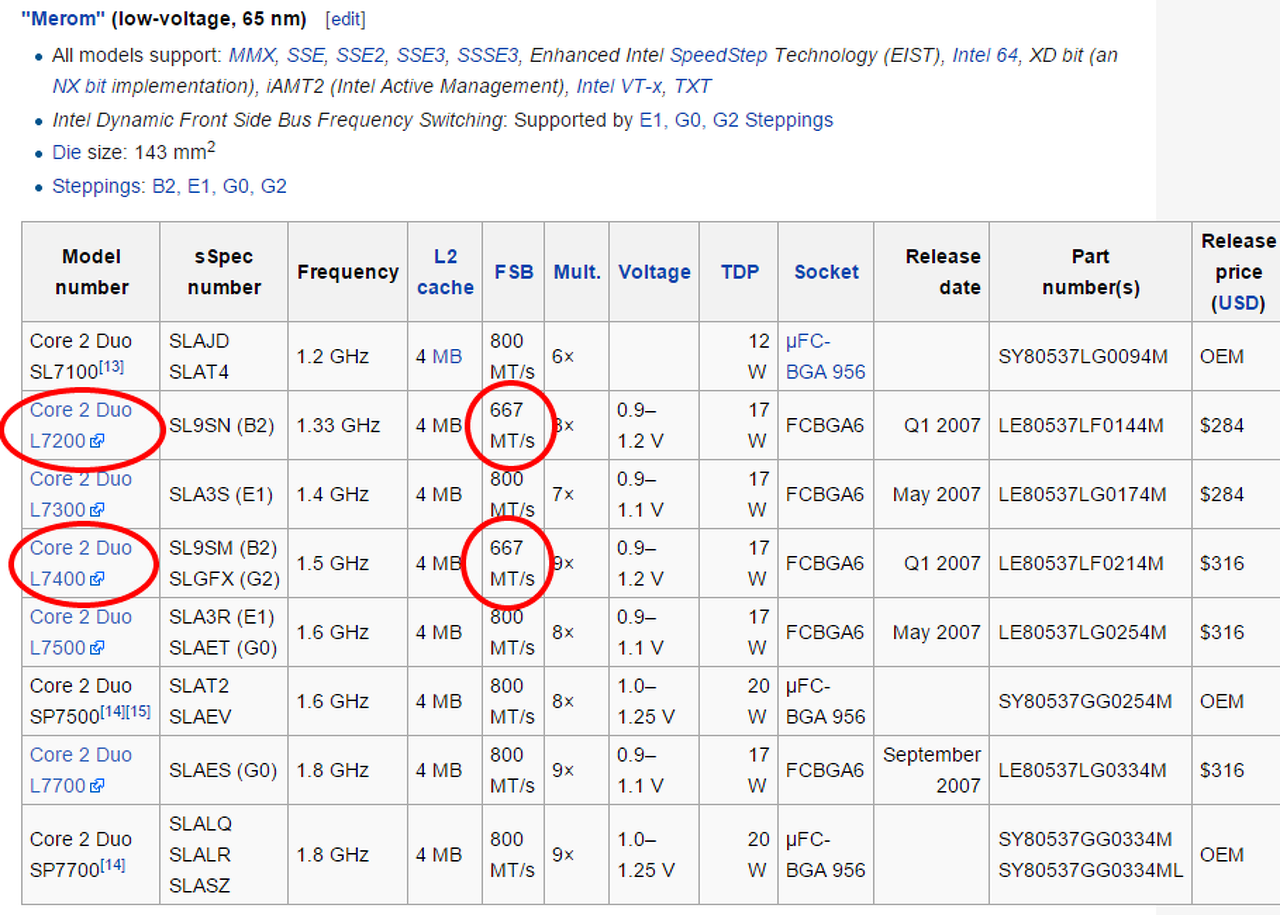Open the SpeedStep link
1280x915 pixels.
tap(719, 55)
